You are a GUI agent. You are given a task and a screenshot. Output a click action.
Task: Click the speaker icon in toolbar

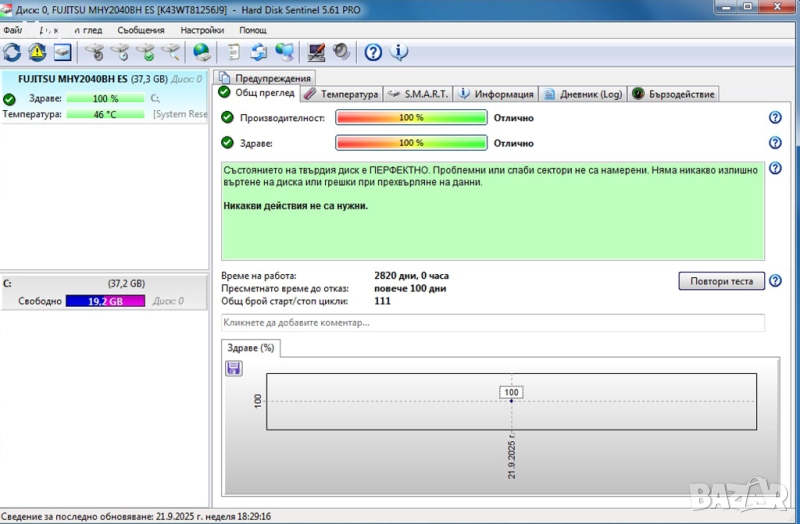(x=341, y=52)
